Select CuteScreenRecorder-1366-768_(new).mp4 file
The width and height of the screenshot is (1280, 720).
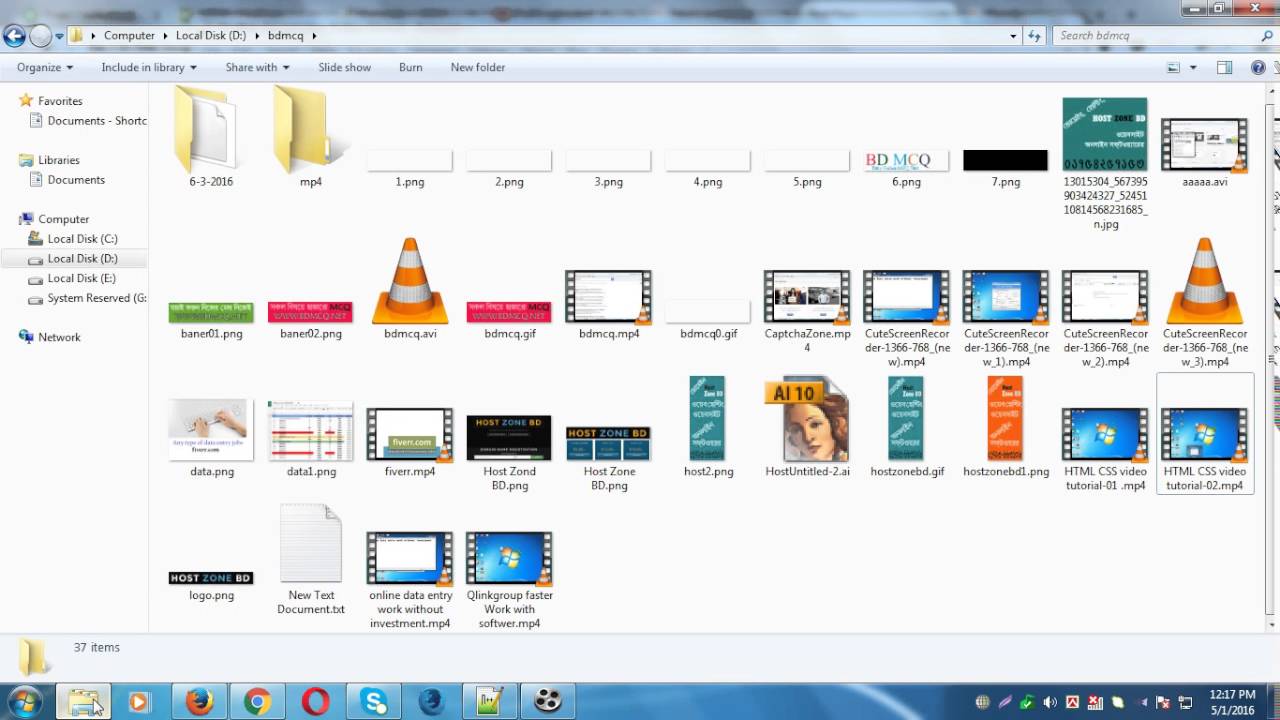[x=906, y=319]
